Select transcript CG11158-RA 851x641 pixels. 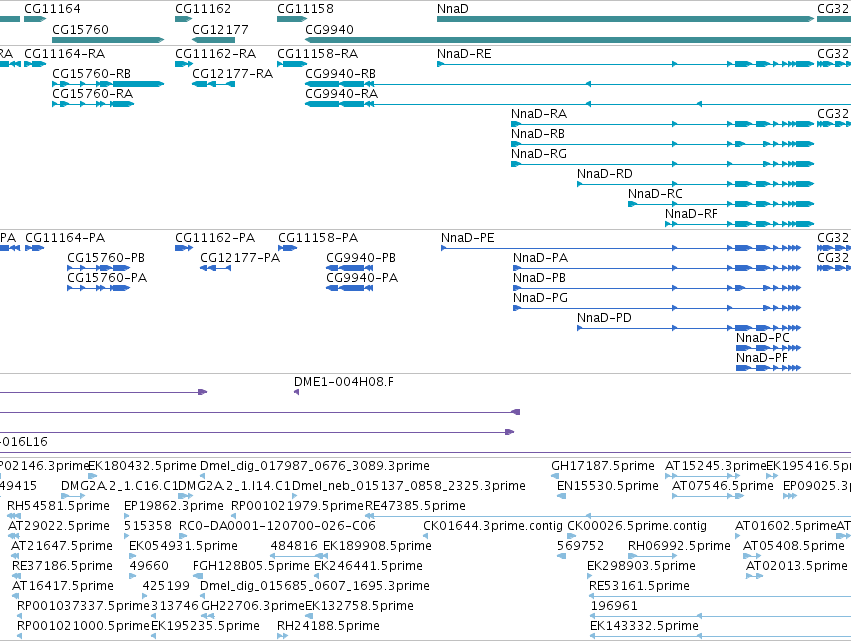(x=317, y=54)
